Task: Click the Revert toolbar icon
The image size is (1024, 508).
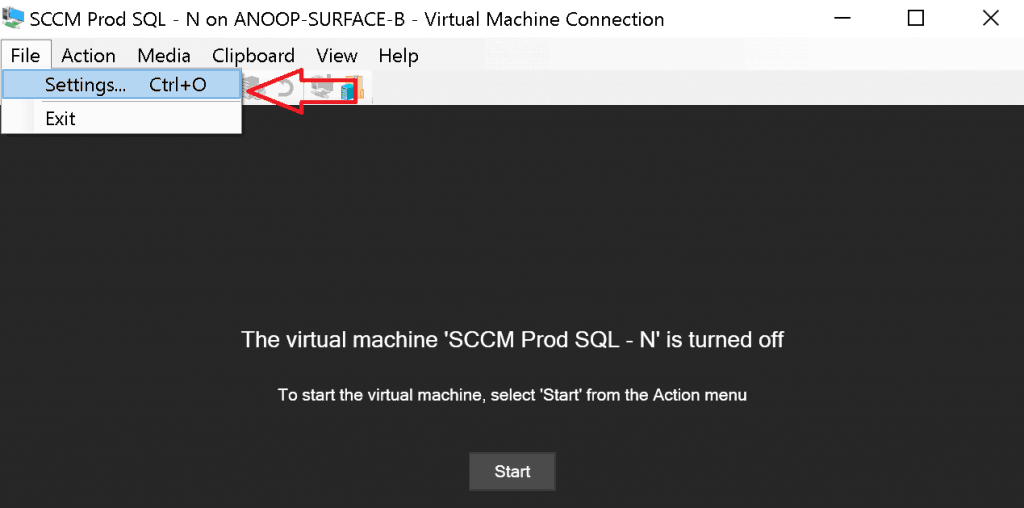Action: click(286, 89)
